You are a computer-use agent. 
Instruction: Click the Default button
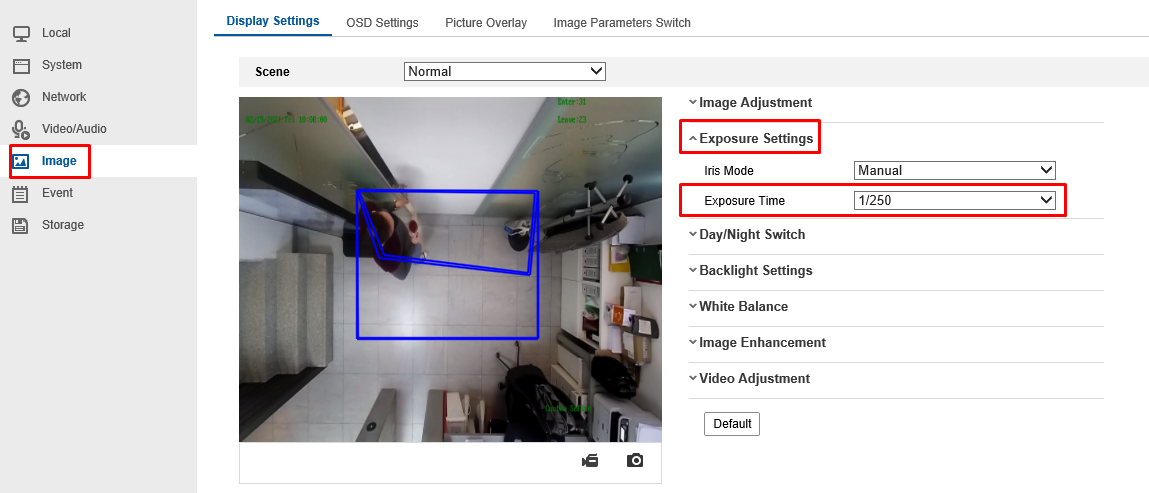coord(732,424)
